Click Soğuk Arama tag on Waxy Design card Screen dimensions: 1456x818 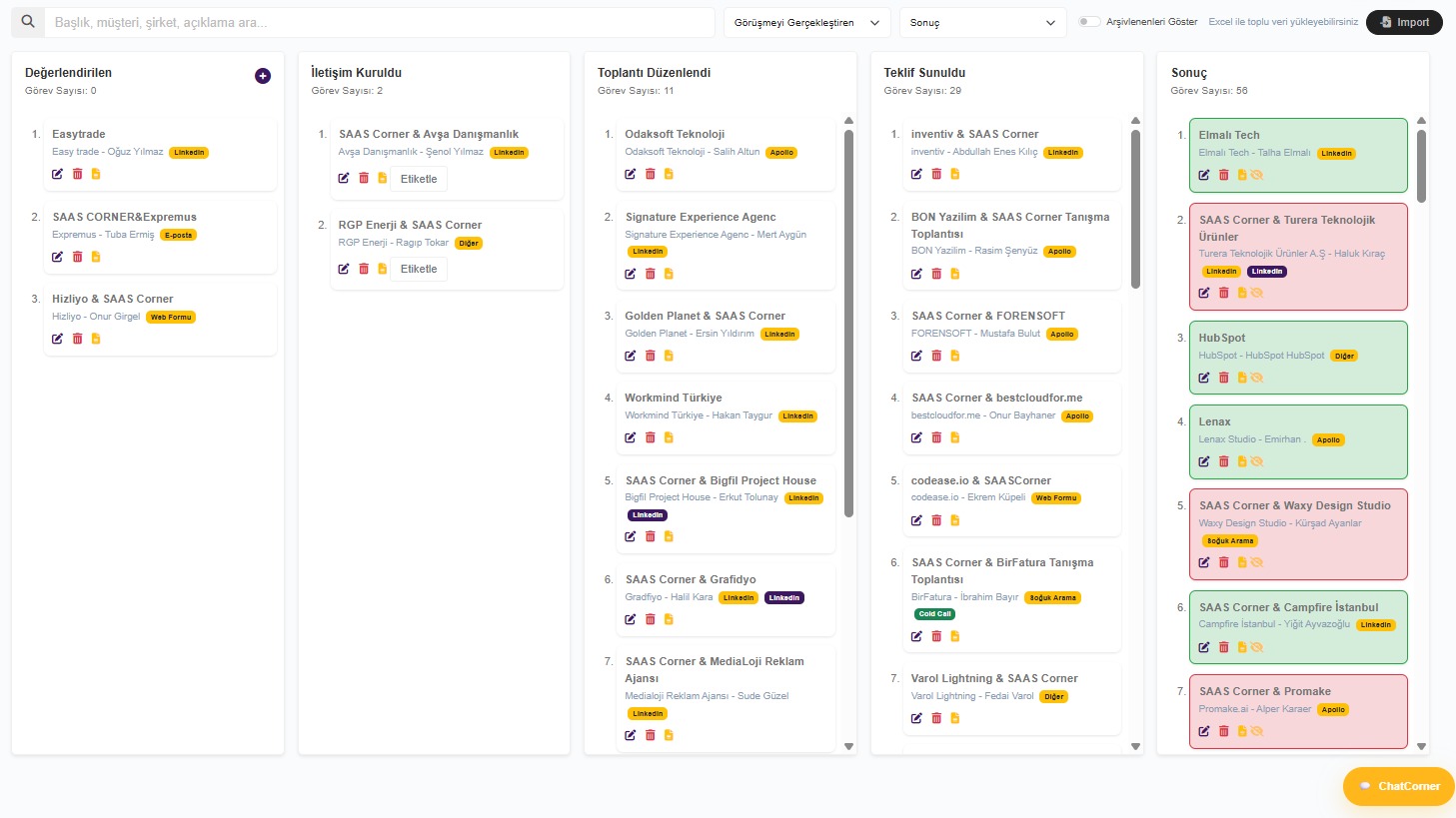click(1230, 541)
